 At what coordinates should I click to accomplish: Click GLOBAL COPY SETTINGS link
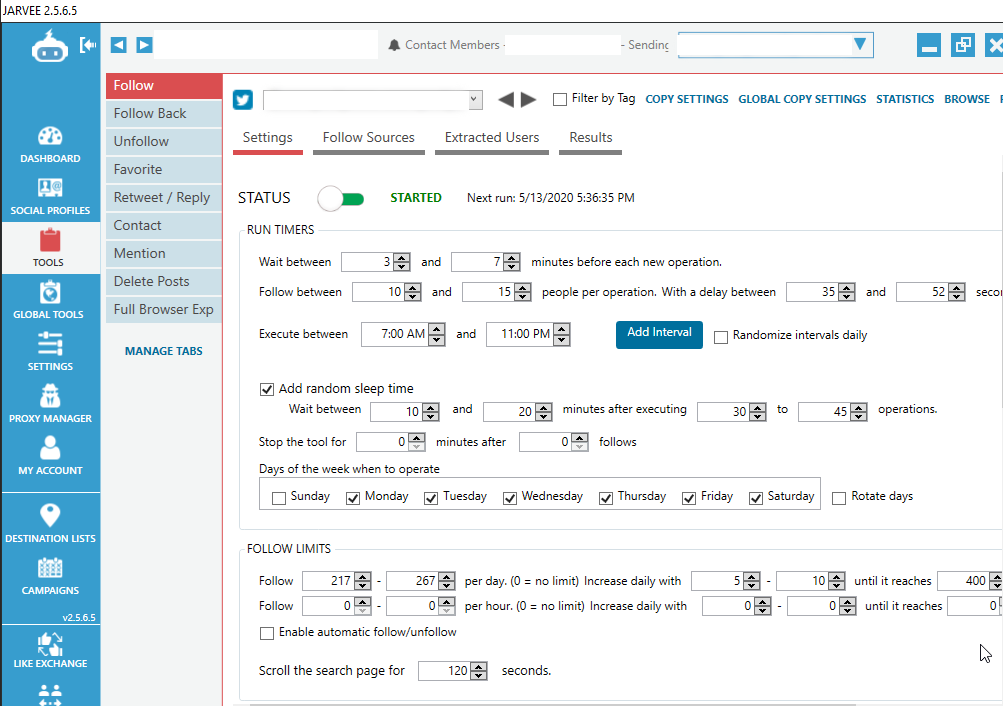[x=802, y=99]
